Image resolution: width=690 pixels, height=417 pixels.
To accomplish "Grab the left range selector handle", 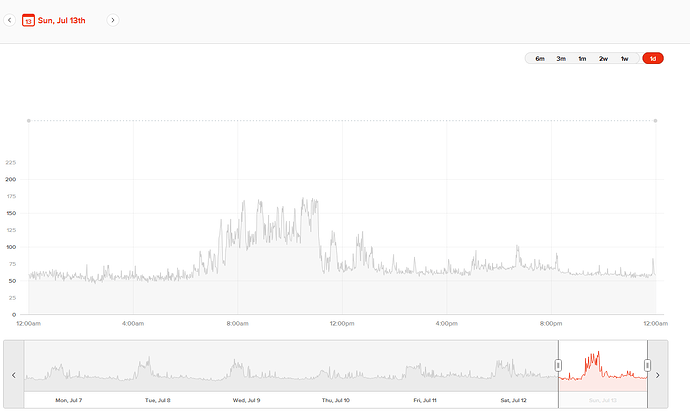I will point(558,365).
